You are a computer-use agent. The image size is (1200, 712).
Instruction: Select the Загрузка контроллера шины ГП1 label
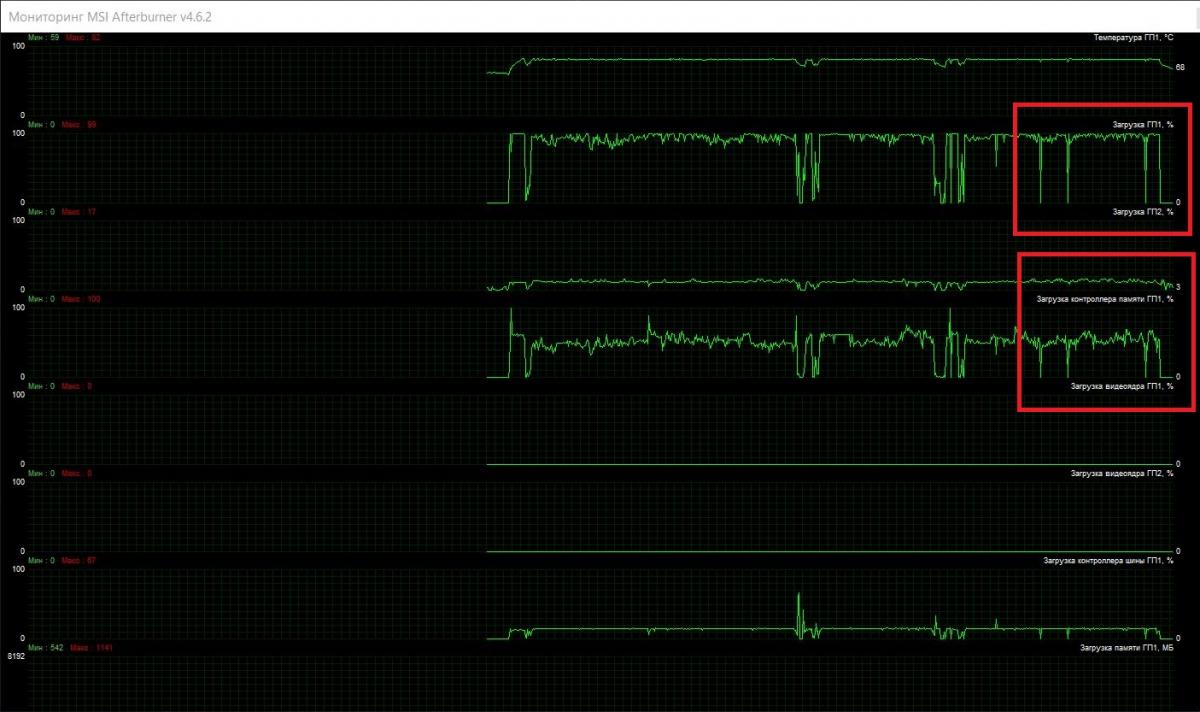point(1108,560)
